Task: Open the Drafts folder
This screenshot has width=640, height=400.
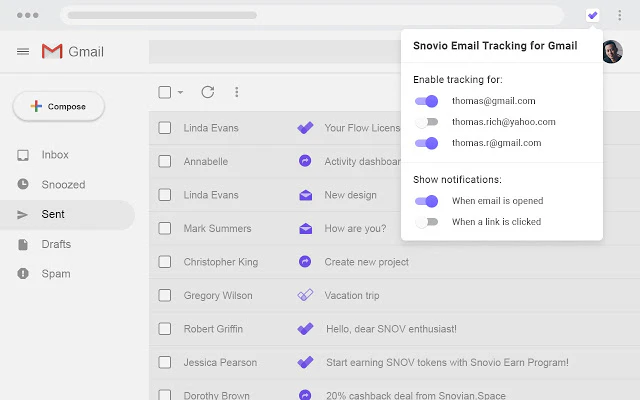Action: point(56,244)
